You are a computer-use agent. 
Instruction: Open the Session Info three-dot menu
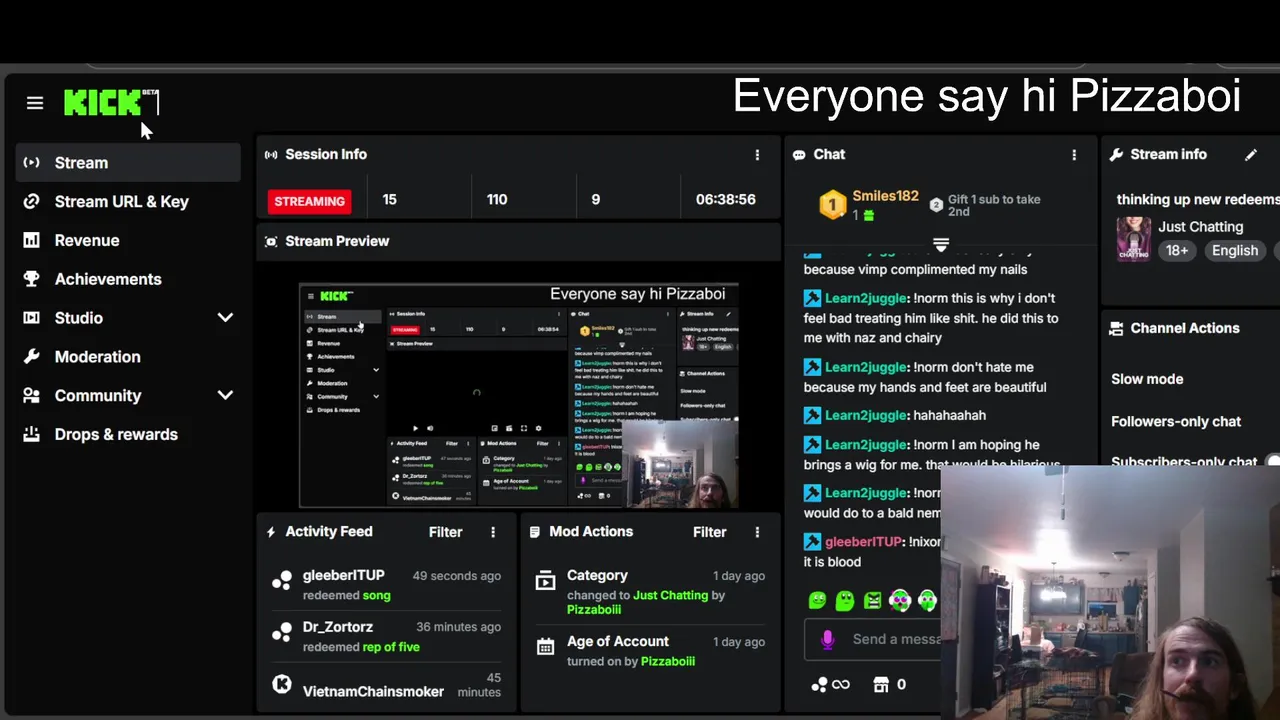point(757,155)
